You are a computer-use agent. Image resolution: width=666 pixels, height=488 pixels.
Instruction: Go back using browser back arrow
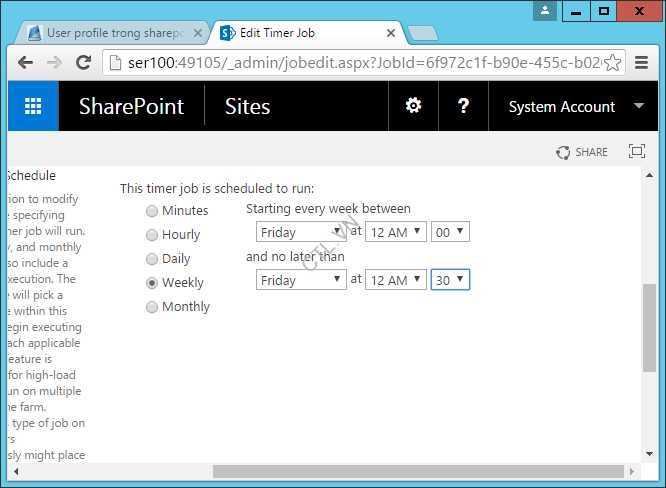pyautogui.click(x=25, y=63)
